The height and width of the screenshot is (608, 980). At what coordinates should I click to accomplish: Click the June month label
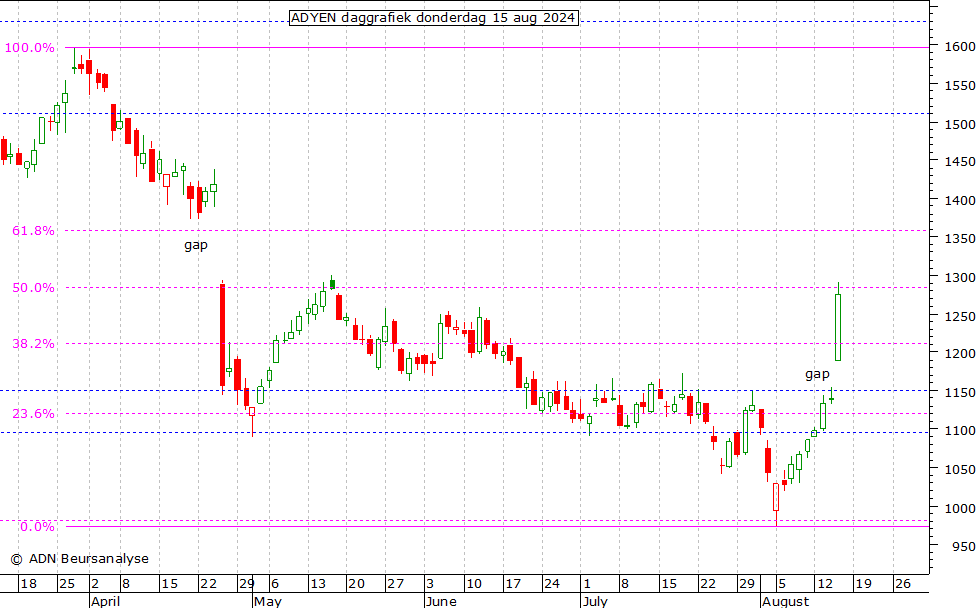pos(441,601)
